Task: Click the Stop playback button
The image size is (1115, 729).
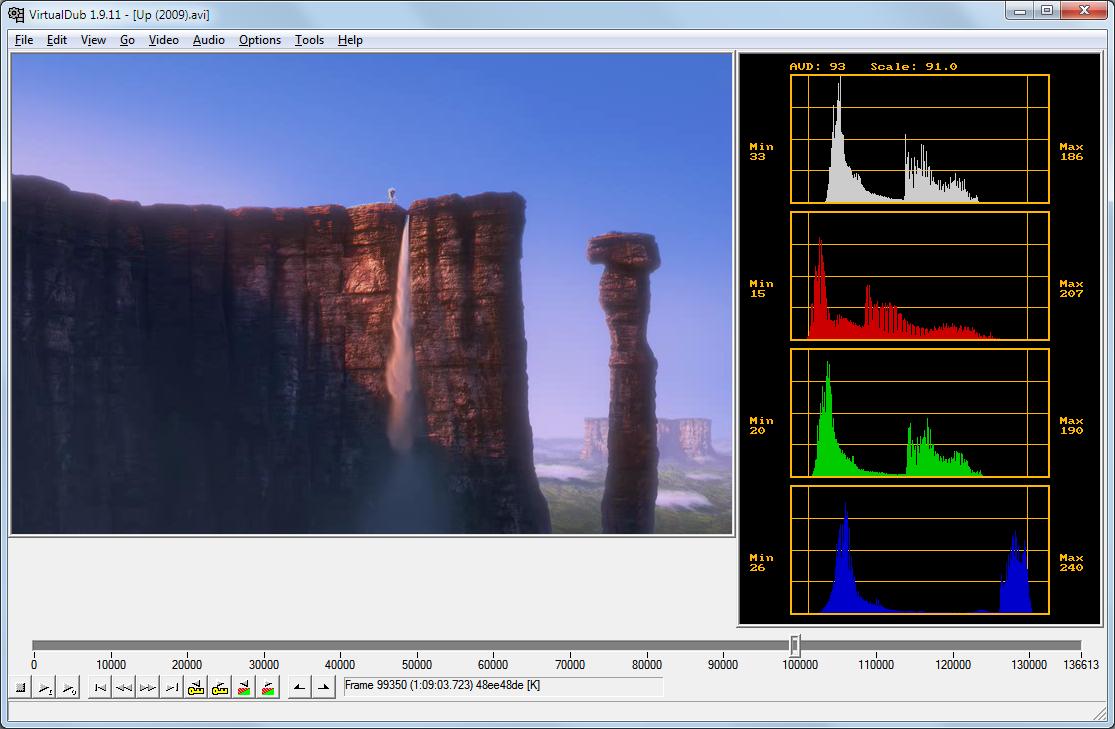Action: (x=20, y=688)
